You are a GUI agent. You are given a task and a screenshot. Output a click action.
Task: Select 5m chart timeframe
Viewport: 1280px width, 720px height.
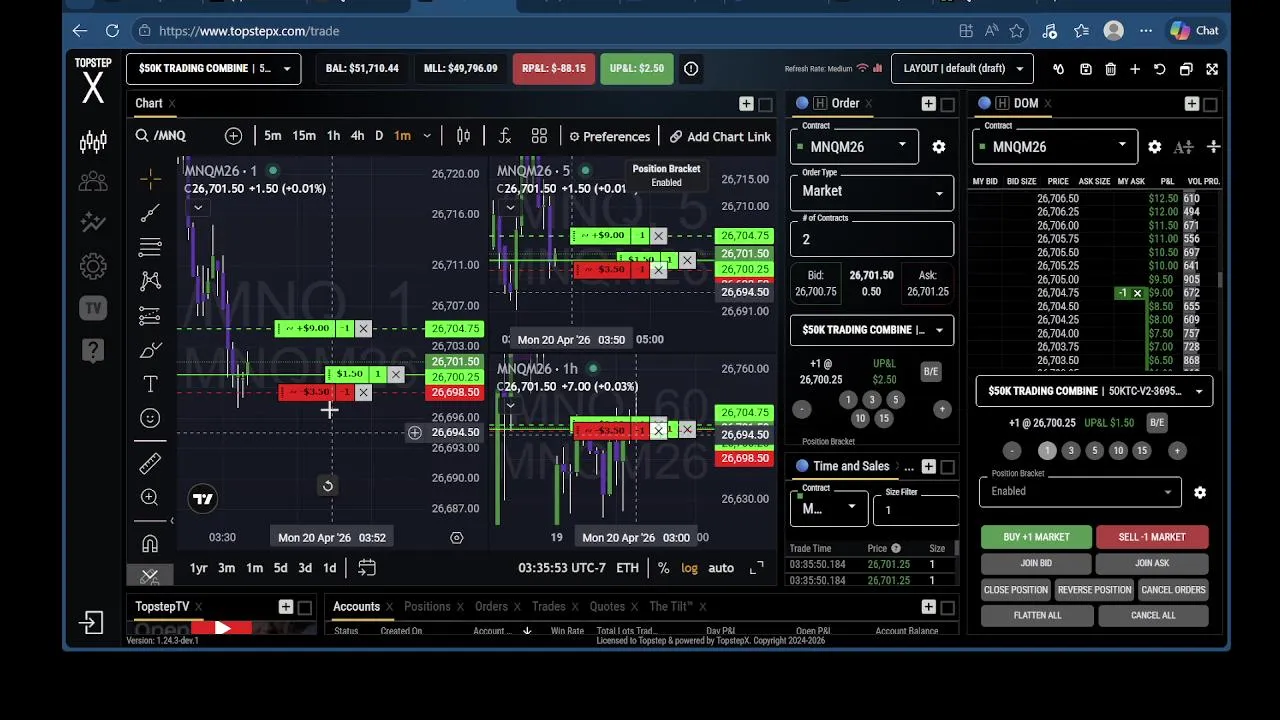[273, 136]
